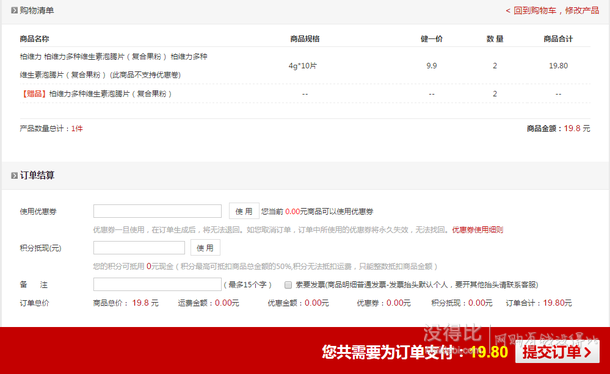
Task: Click the 订单结算 section heading
Action: pos(37,175)
